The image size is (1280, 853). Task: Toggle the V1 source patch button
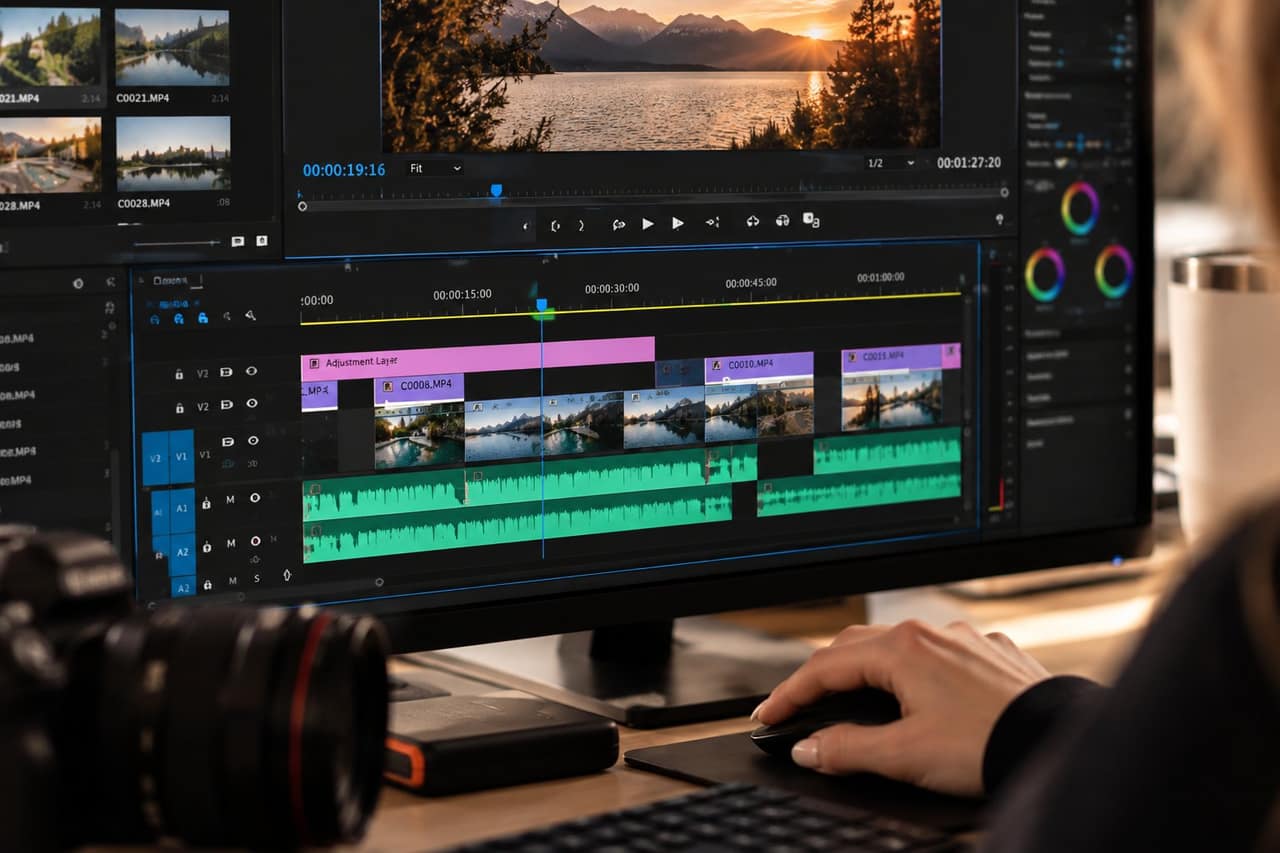181,457
